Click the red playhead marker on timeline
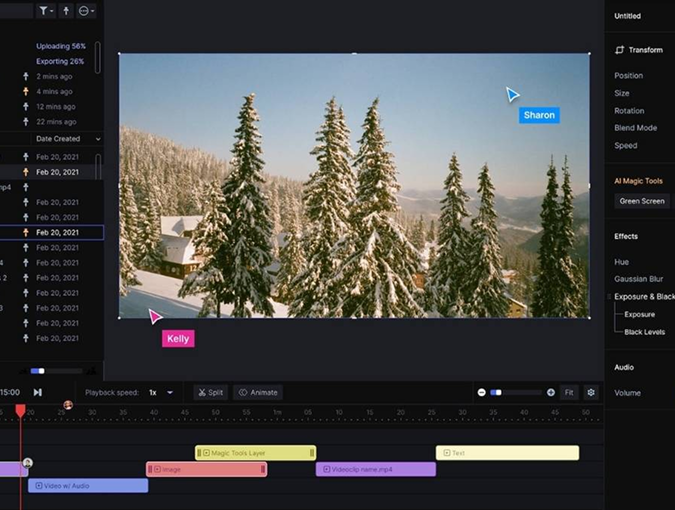This screenshot has width=675, height=510. coord(20,410)
